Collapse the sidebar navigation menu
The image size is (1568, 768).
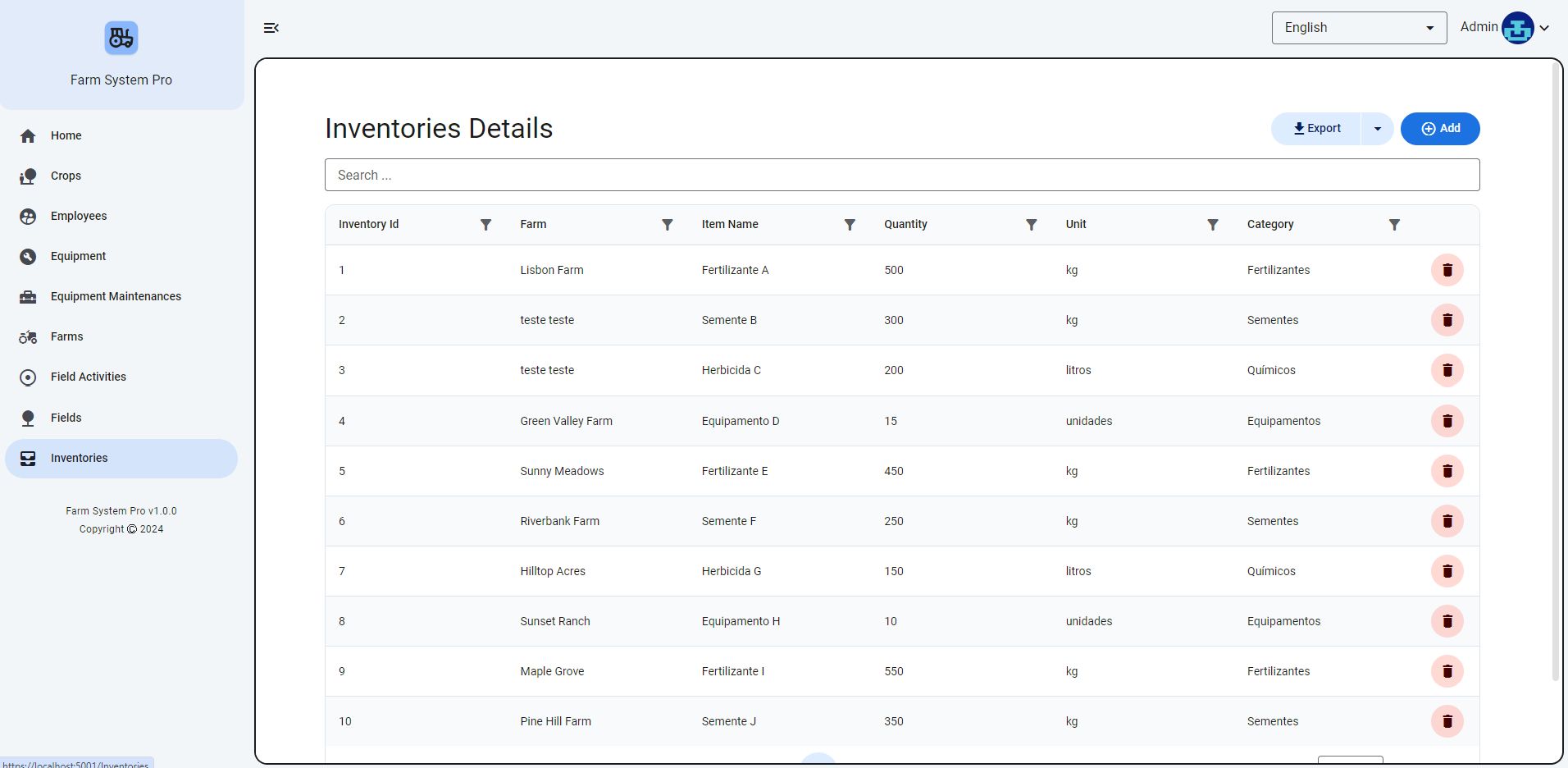point(271,28)
